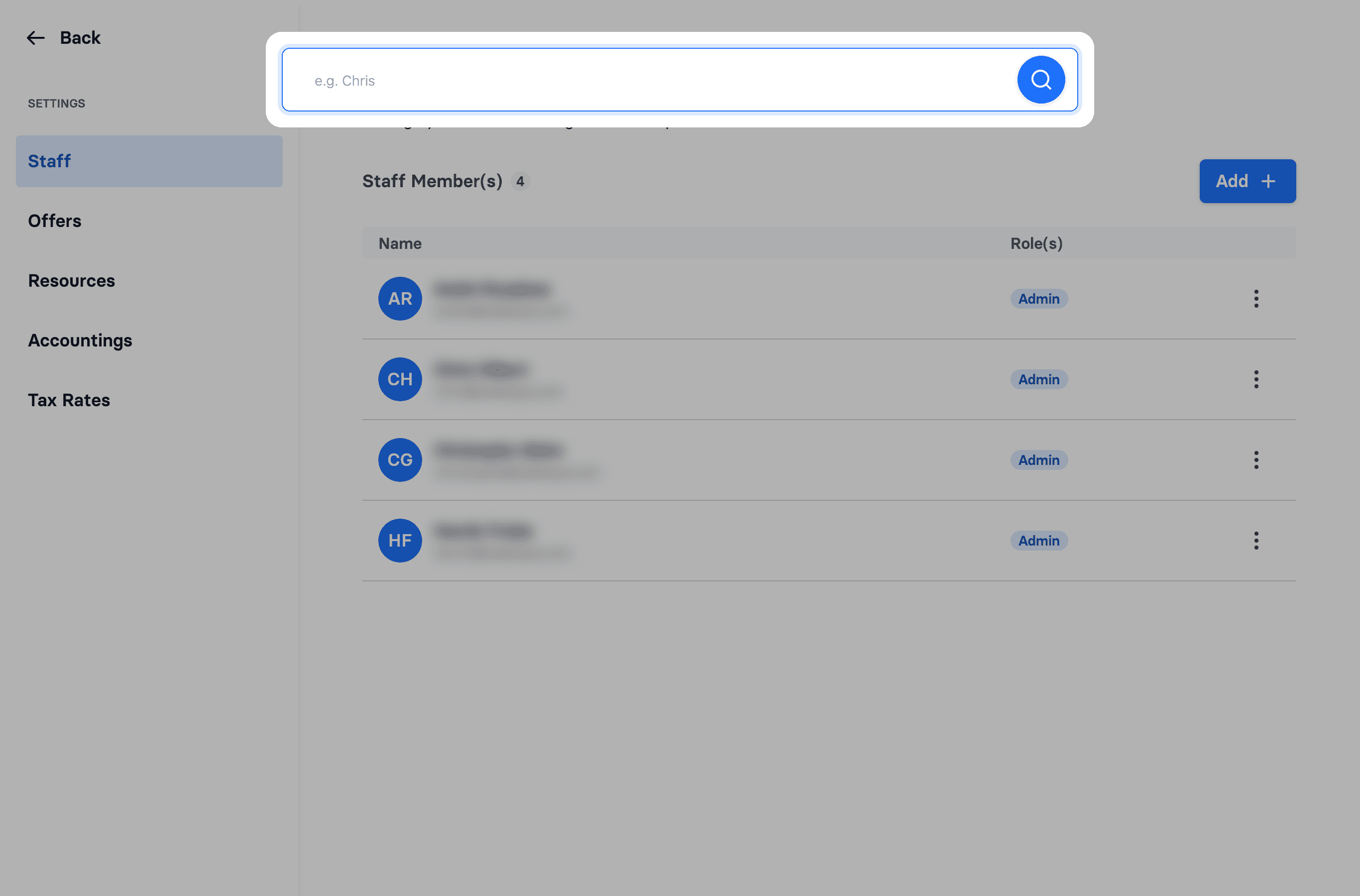Open the Accountings settings section
This screenshot has width=1360, height=896.
coord(80,340)
